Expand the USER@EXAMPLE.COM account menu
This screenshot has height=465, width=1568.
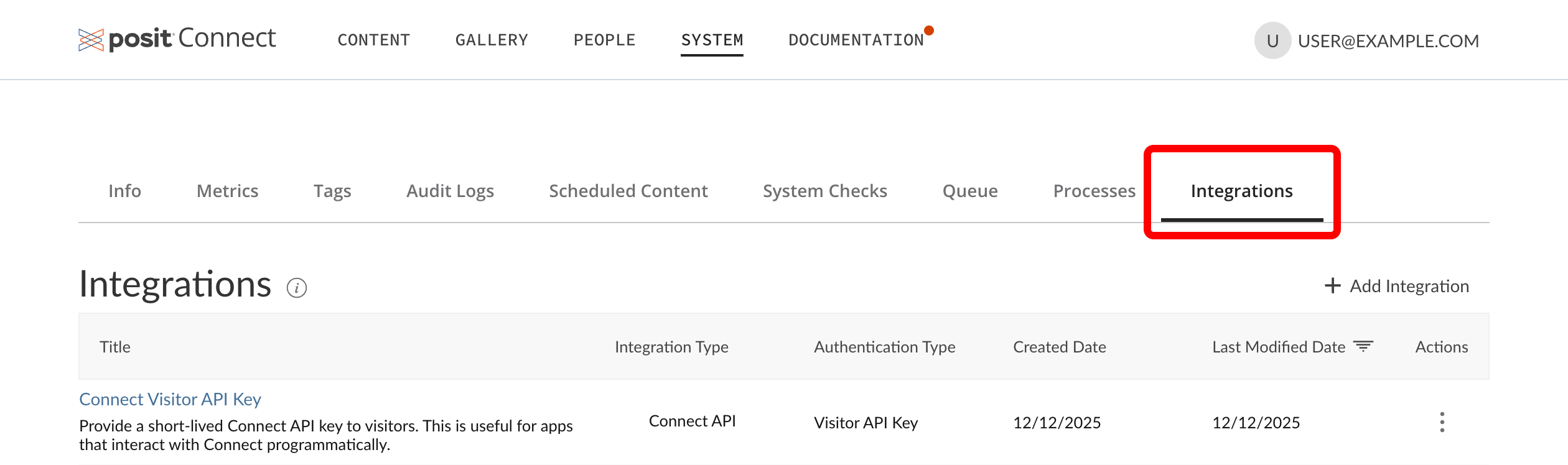(1388, 41)
